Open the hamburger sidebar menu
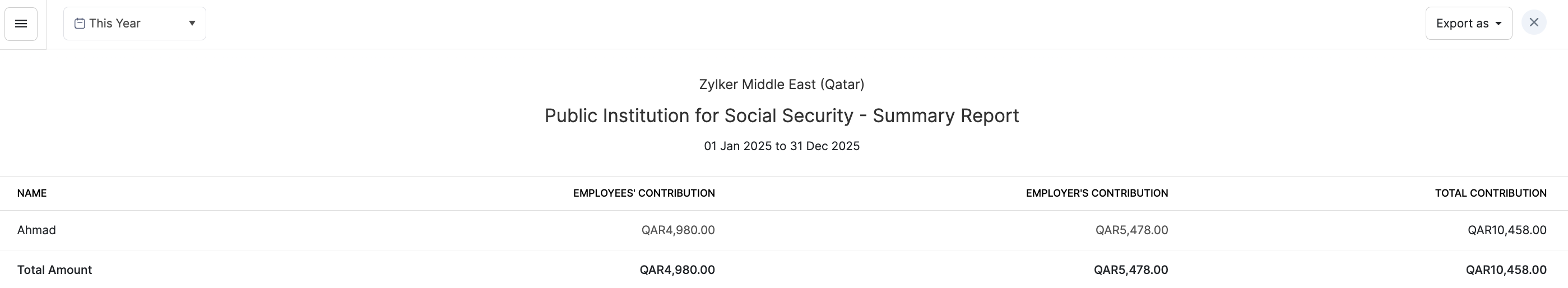Screen dimensions: 1568x288 21,24
